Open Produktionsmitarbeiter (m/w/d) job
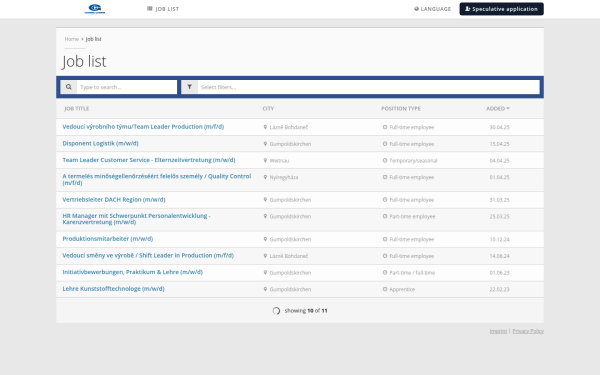This screenshot has height=375, width=600. pyautogui.click(x=108, y=239)
